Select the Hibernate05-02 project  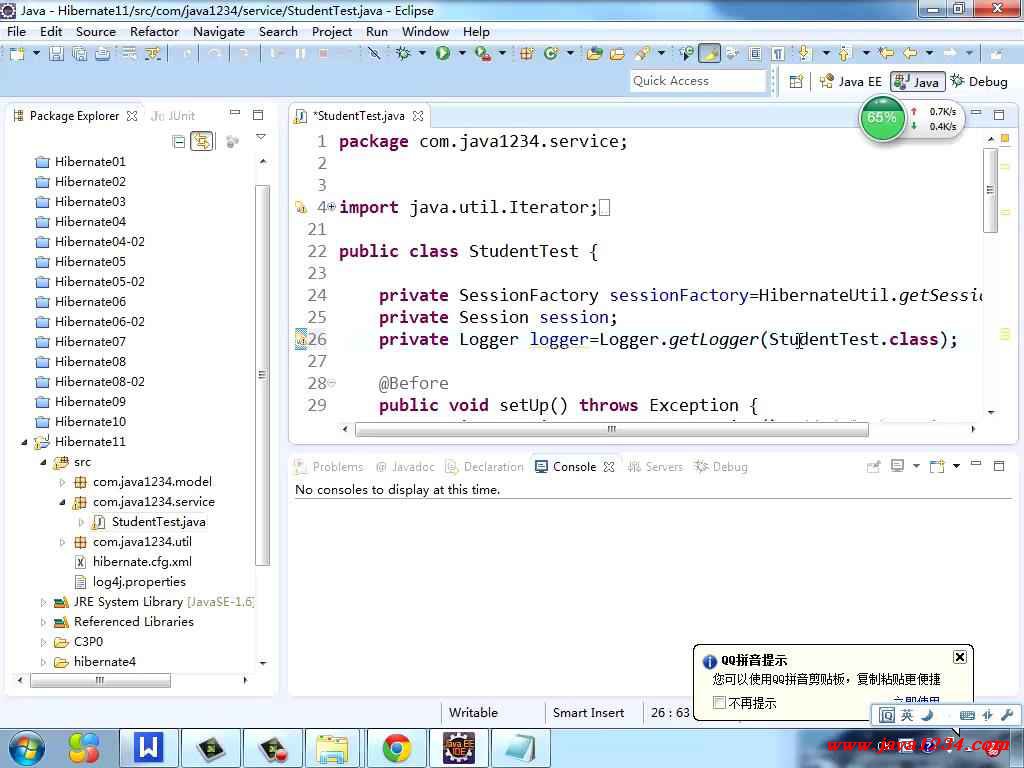[x=99, y=281]
